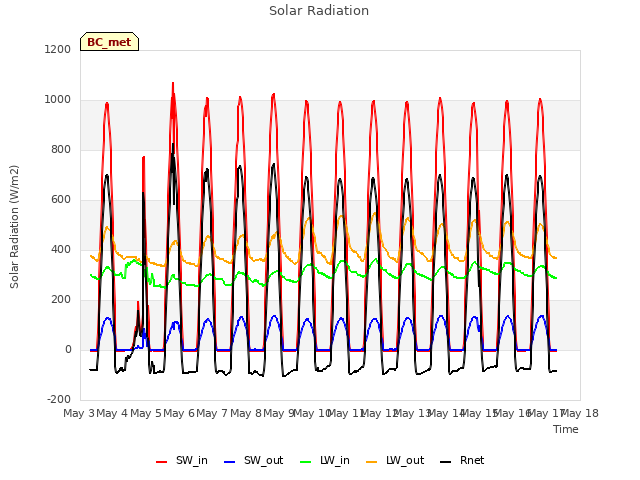The width and height of the screenshot is (640, 480).
Task: Toggle the Rnet legend entry
Action: [462, 460]
